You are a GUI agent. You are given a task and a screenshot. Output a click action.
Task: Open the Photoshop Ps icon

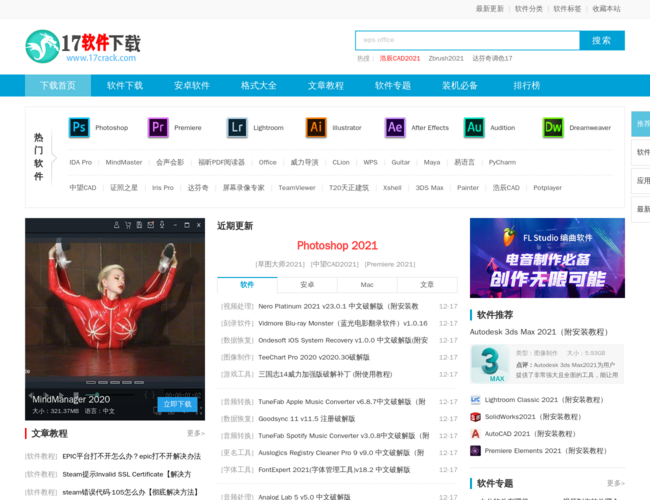79,127
